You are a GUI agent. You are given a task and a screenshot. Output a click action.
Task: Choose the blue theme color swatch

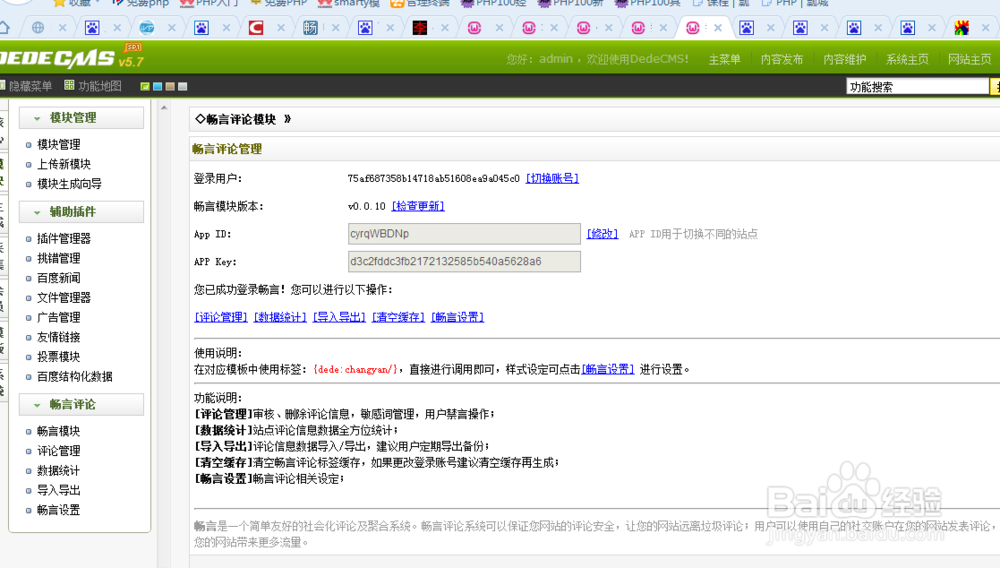[x=158, y=86]
